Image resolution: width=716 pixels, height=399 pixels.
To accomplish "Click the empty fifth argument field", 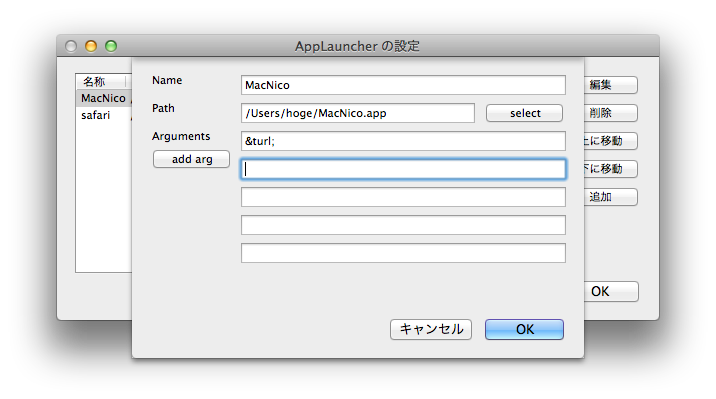I will coord(403,253).
